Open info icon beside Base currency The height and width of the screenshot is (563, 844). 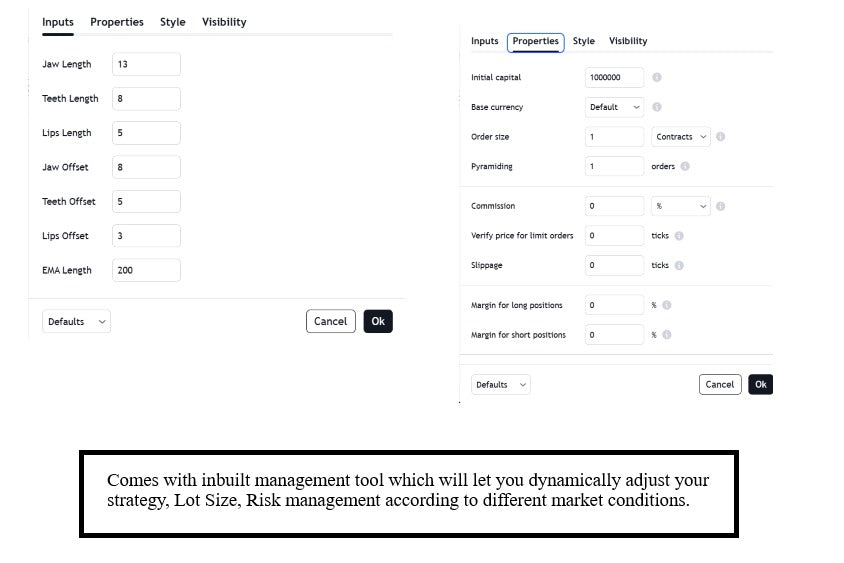[657, 107]
